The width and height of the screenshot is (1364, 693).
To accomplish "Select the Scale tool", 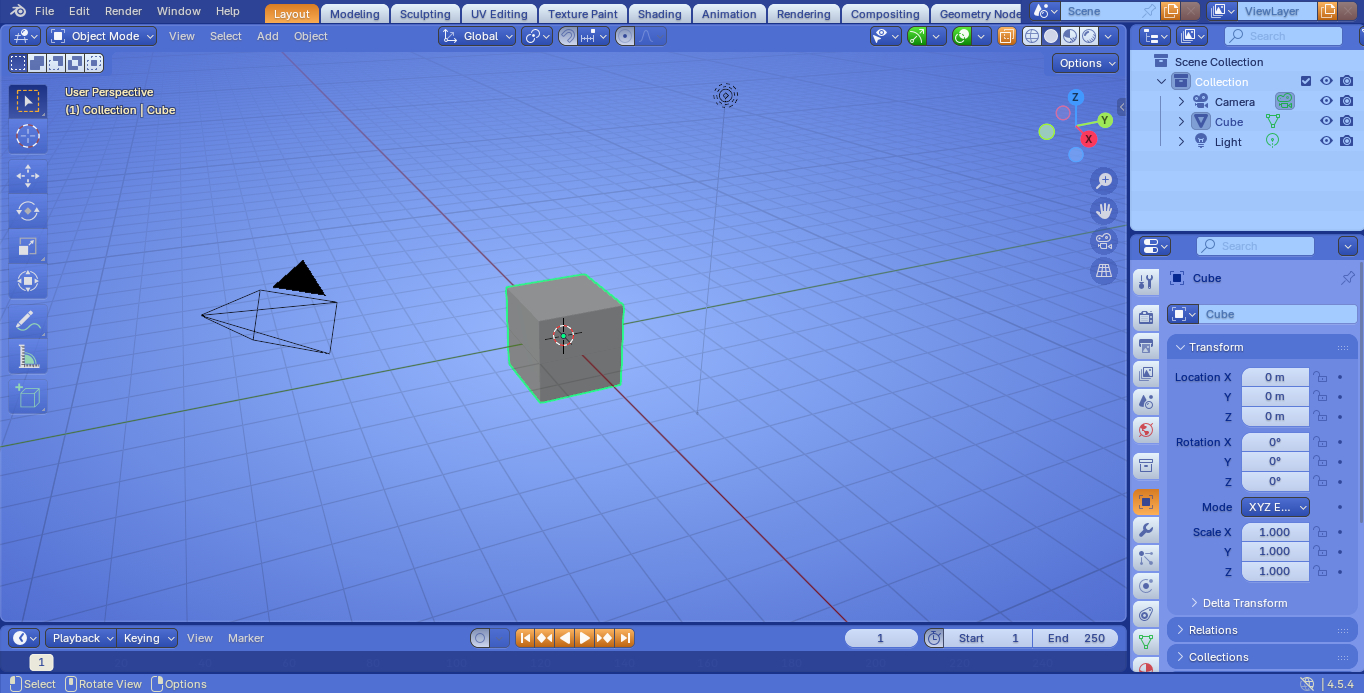I will point(28,247).
